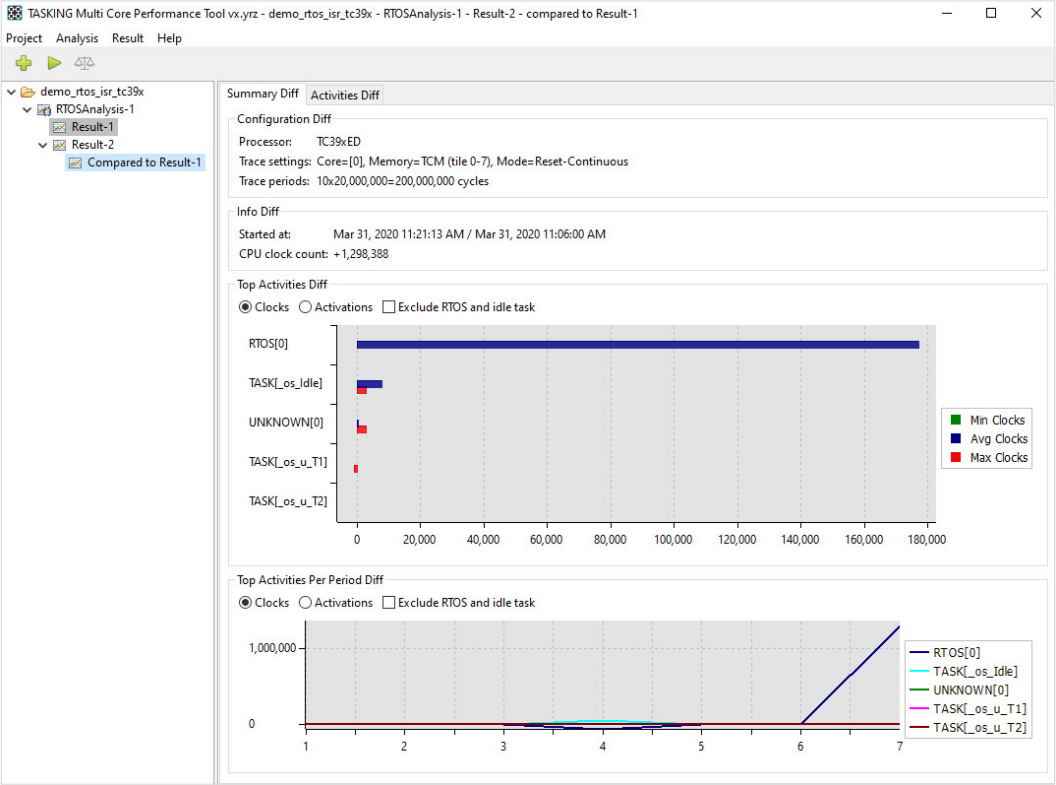Select Activations radio in Top Activities Diff

[x=305, y=307]
